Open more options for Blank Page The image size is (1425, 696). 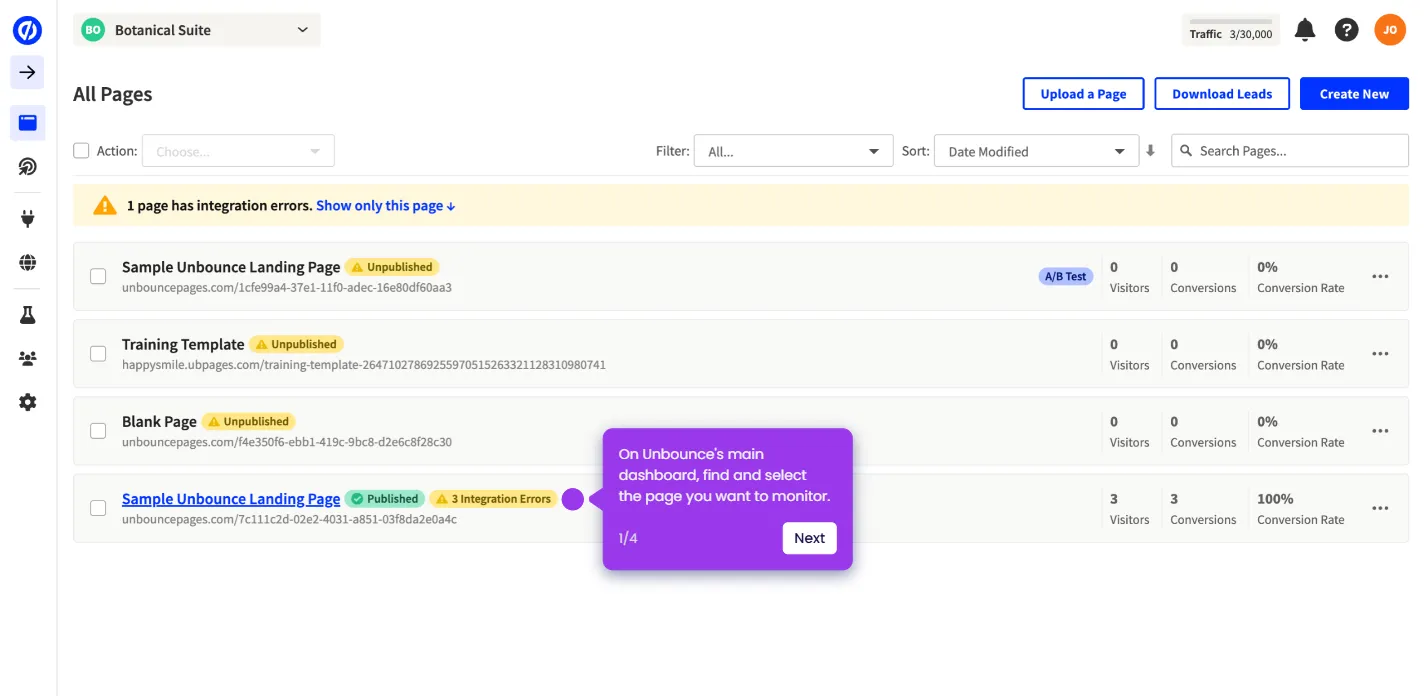[1380, 431]
